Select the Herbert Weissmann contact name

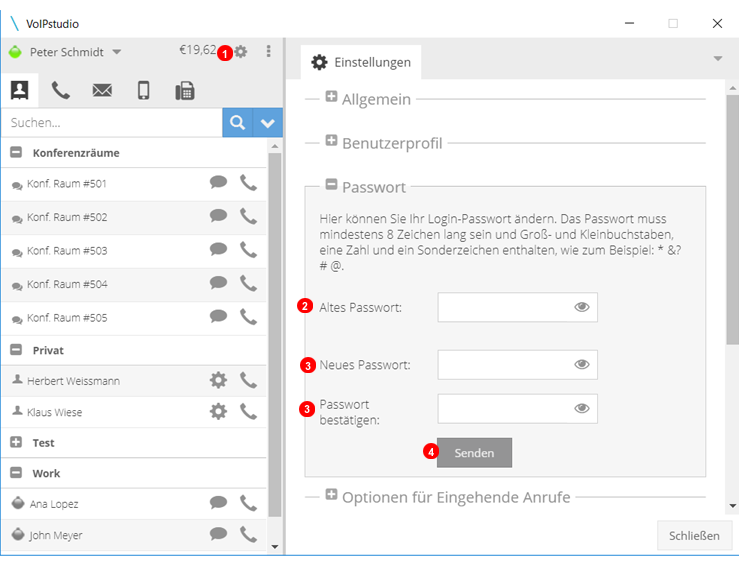(74, 381)
